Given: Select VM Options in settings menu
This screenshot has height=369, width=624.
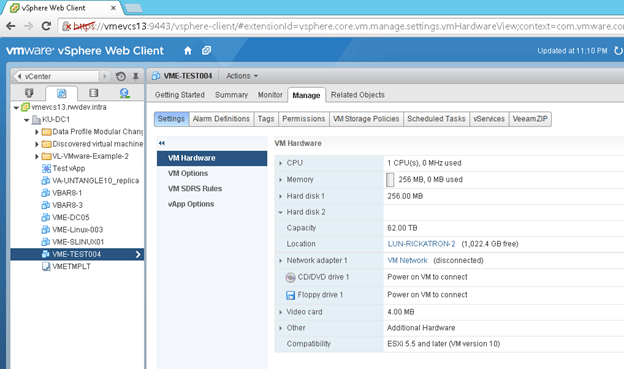Looking at the screenshot, I should [188, 174].
